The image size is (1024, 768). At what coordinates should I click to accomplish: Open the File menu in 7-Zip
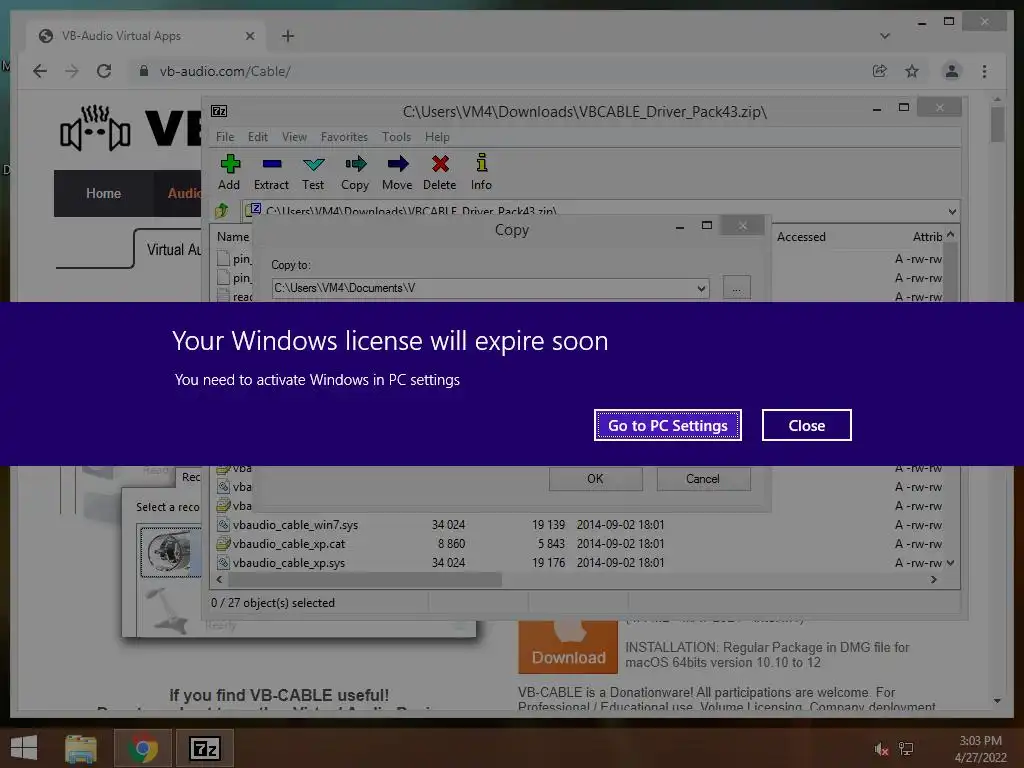click(225, 136)
